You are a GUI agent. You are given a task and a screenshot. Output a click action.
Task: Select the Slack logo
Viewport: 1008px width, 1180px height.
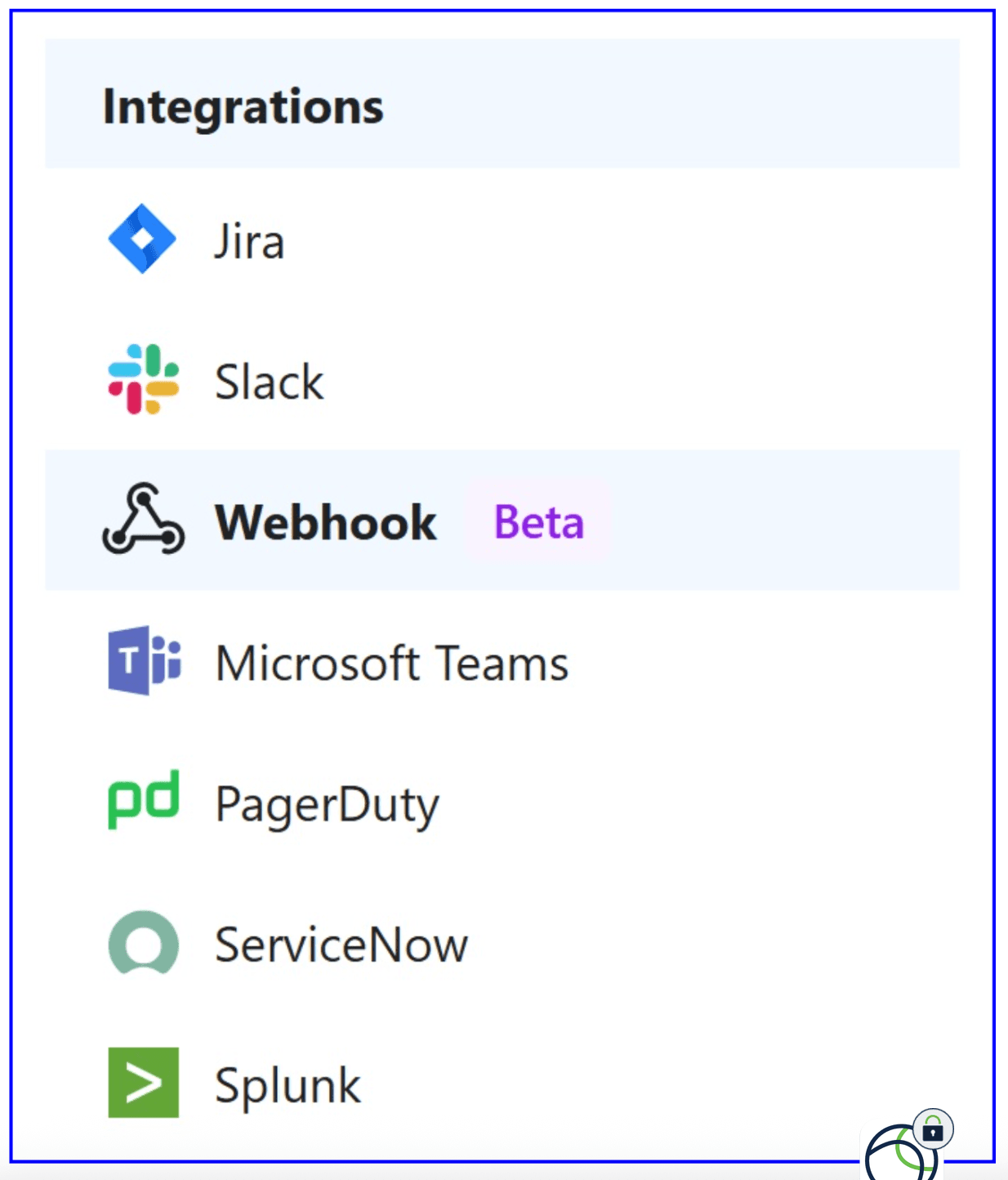(143, 381)
